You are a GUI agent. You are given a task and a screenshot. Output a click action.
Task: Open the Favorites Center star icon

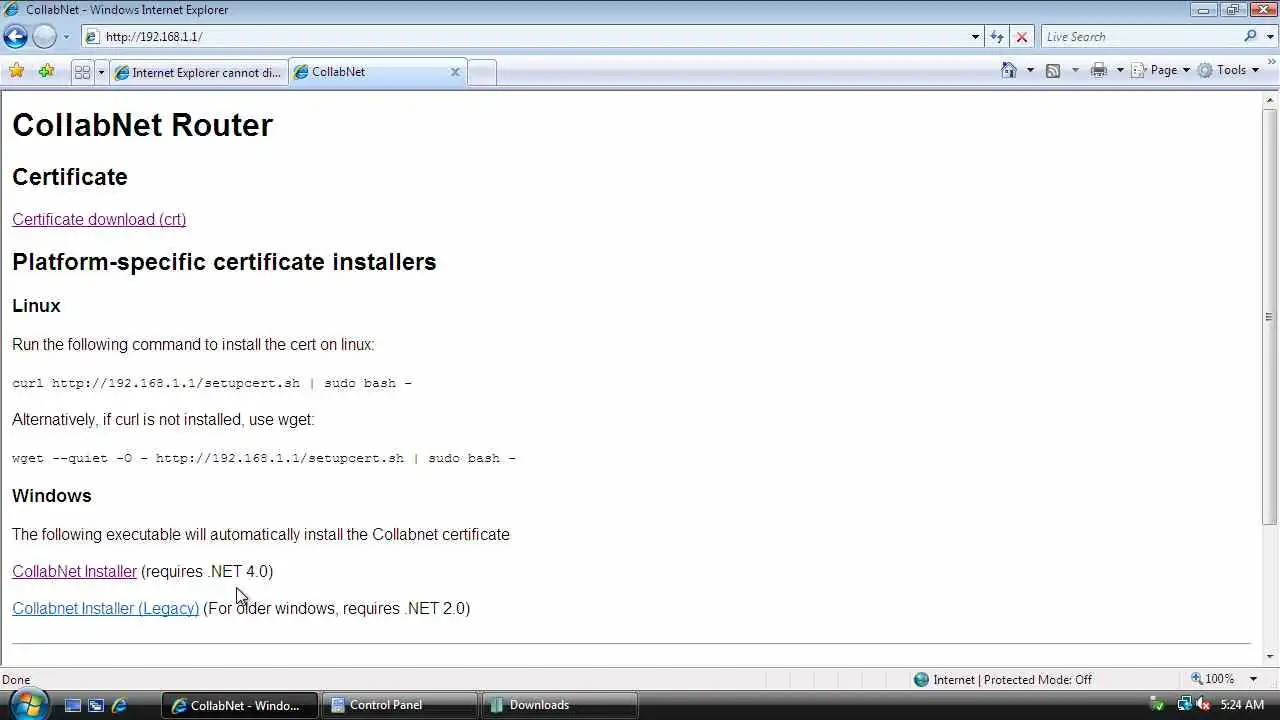pyautogui.click(x=16, y=71)
